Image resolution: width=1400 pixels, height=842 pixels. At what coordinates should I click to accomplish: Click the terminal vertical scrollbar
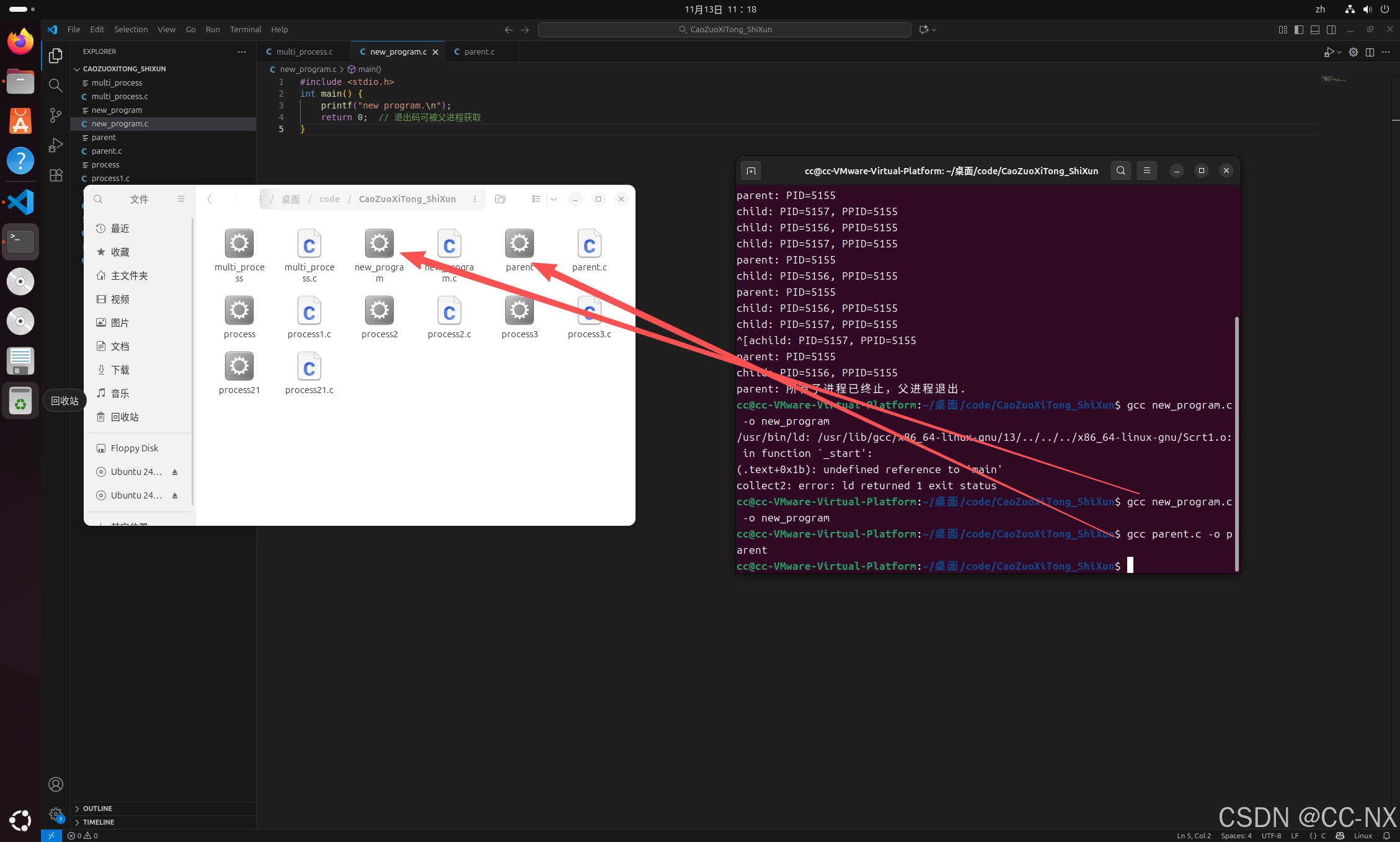1236,443
